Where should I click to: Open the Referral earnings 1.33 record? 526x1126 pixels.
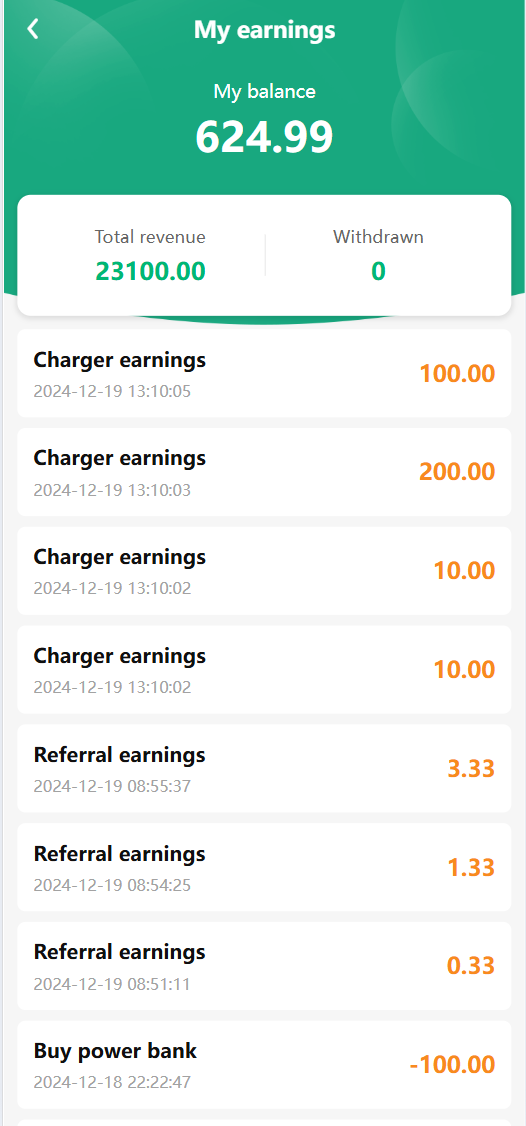pyautogui.click(x=264, y=867)
